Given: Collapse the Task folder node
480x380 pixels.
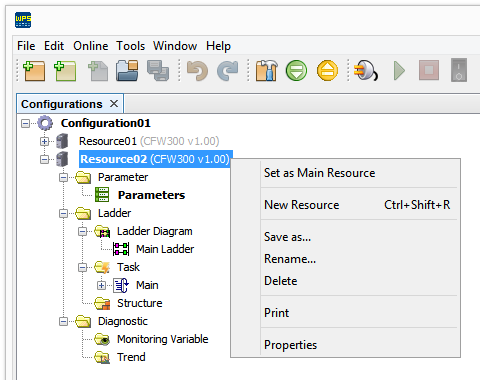Looking at the screenshot, I should pos(82,267).
